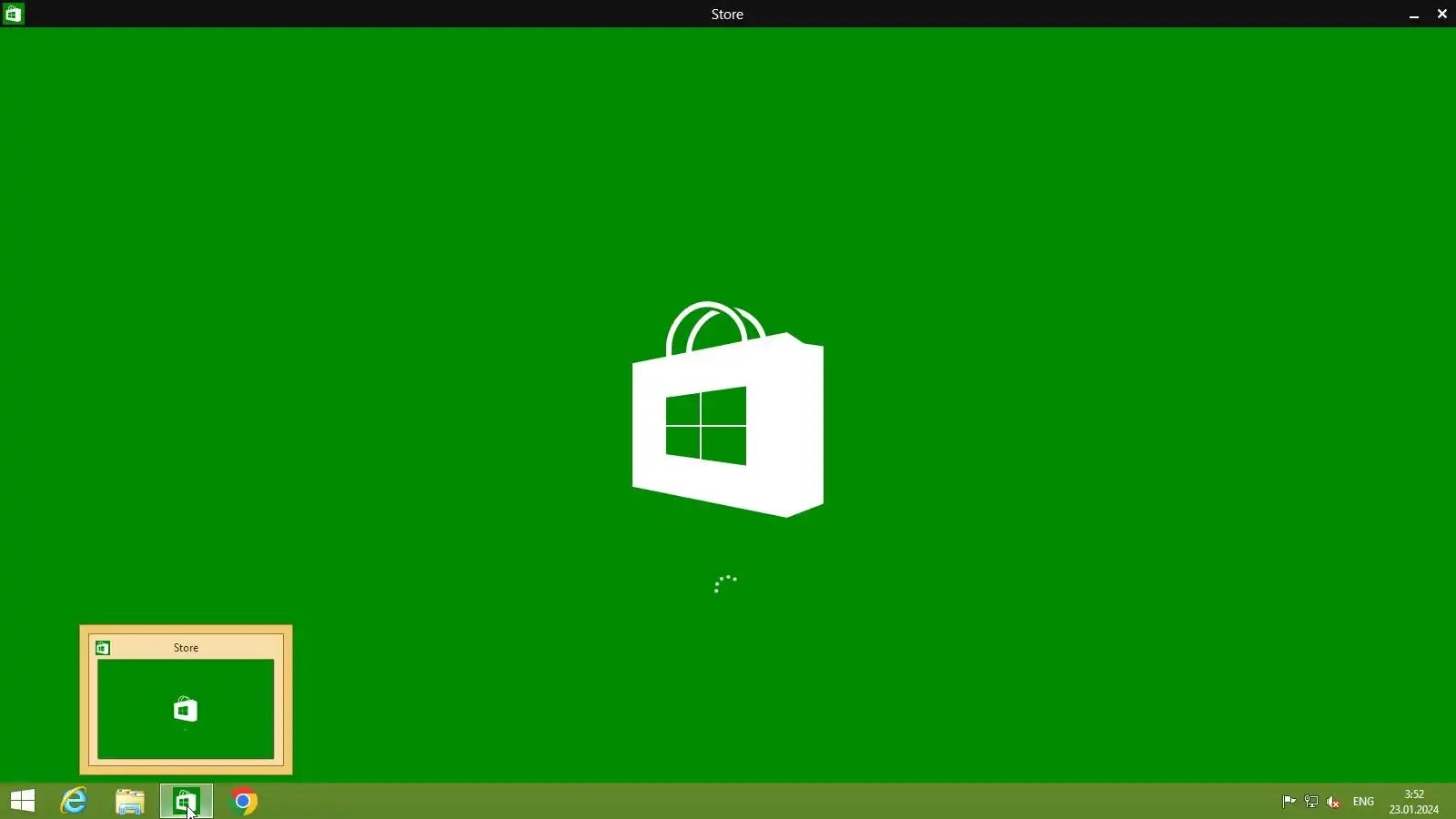Open the clock showing 3:52
Screen dimensions: 1456x819
point(1414,802)
